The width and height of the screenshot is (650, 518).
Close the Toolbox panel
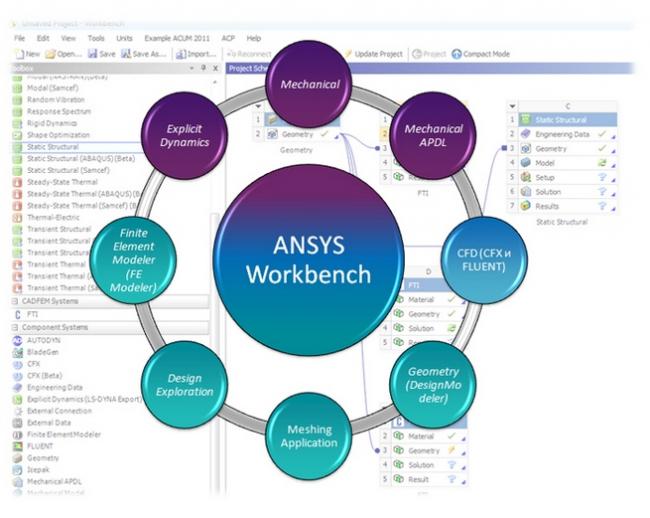pos(216,68)
